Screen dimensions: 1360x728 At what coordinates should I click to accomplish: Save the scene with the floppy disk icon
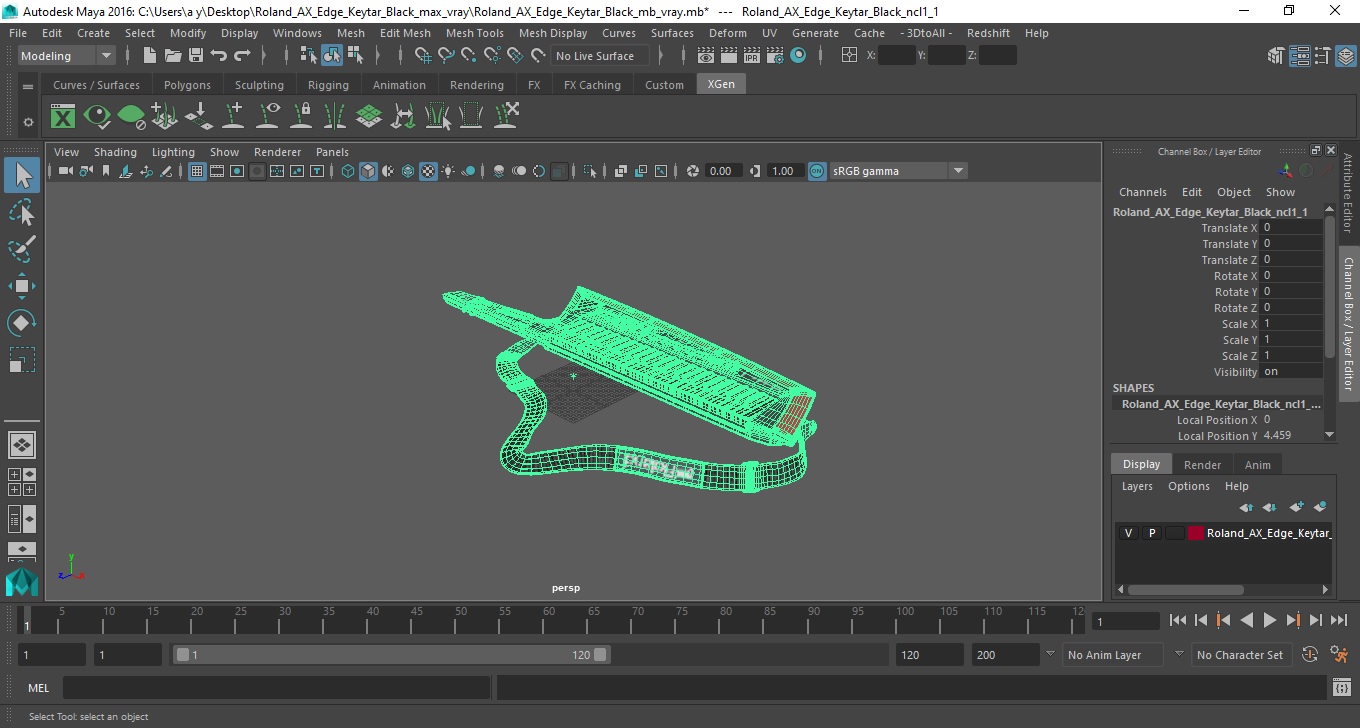(196, 56)
